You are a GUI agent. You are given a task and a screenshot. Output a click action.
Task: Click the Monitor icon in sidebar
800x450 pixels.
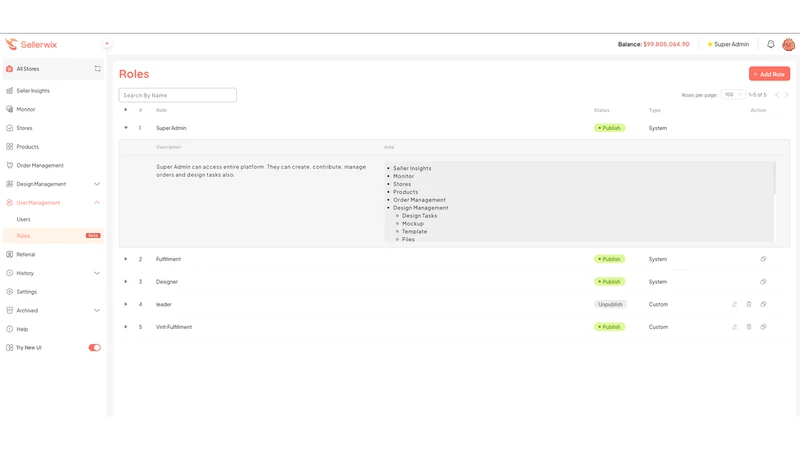point(9,109)
